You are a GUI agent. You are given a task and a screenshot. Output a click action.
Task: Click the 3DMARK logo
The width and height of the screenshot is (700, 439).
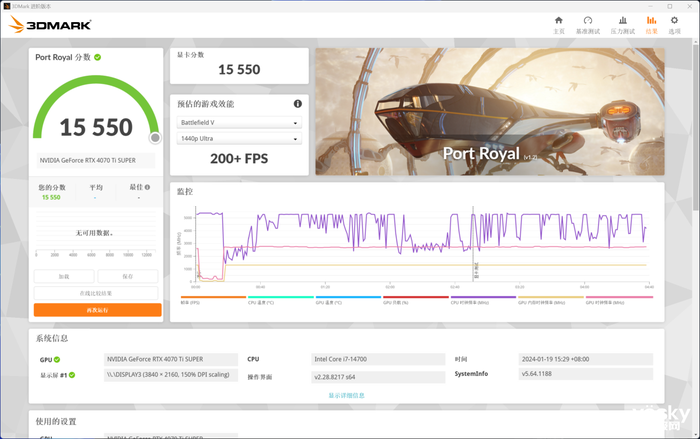50,25
